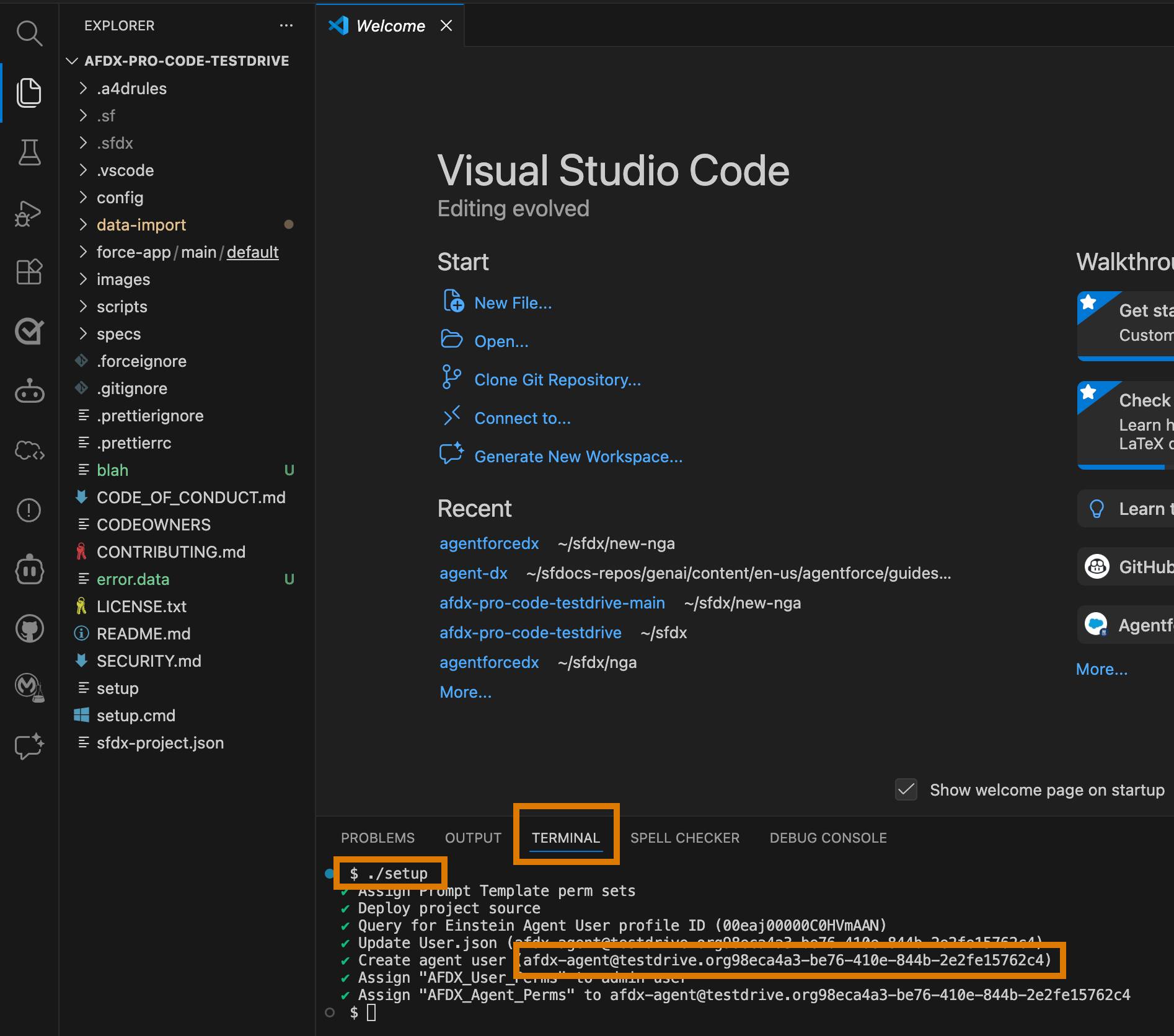This screenshot has width=1174, height=1036.
Task: Open the robot agent icon in activity bar
Action: coord(29,390)
